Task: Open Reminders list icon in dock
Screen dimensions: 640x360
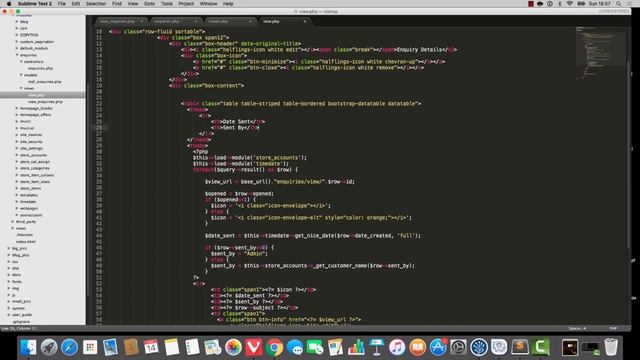Action: (x=192, y=347)
